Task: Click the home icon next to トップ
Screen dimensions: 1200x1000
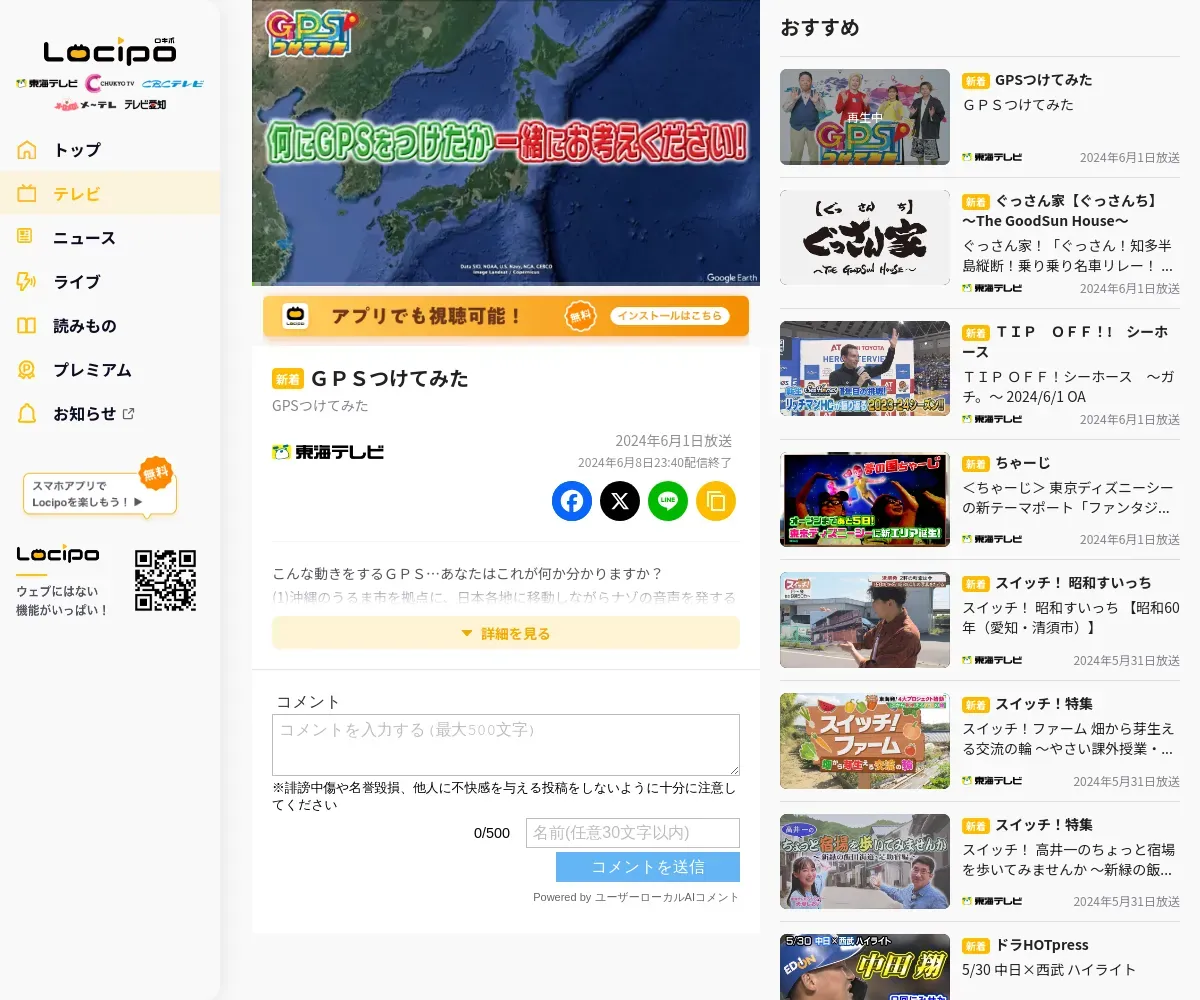Action: click(x=27, y=150)
